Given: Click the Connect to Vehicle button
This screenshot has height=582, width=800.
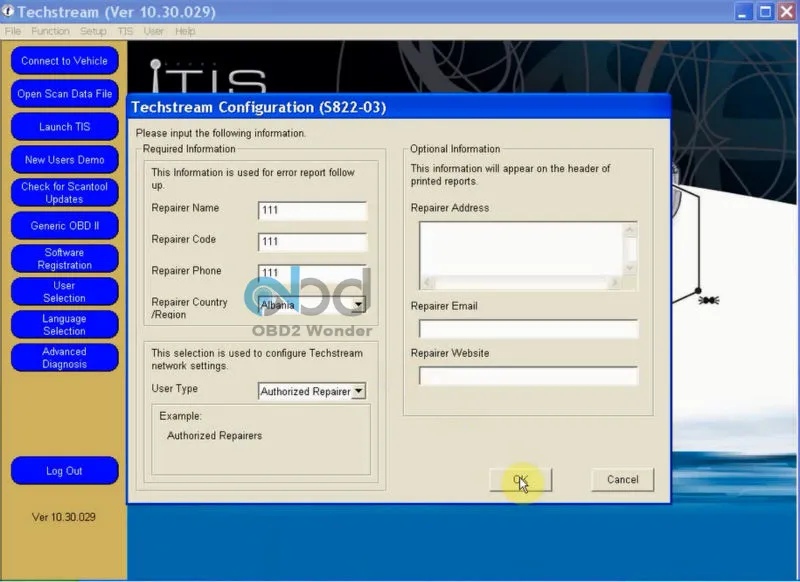Looking at the screenshot, I should click(64, 61).
